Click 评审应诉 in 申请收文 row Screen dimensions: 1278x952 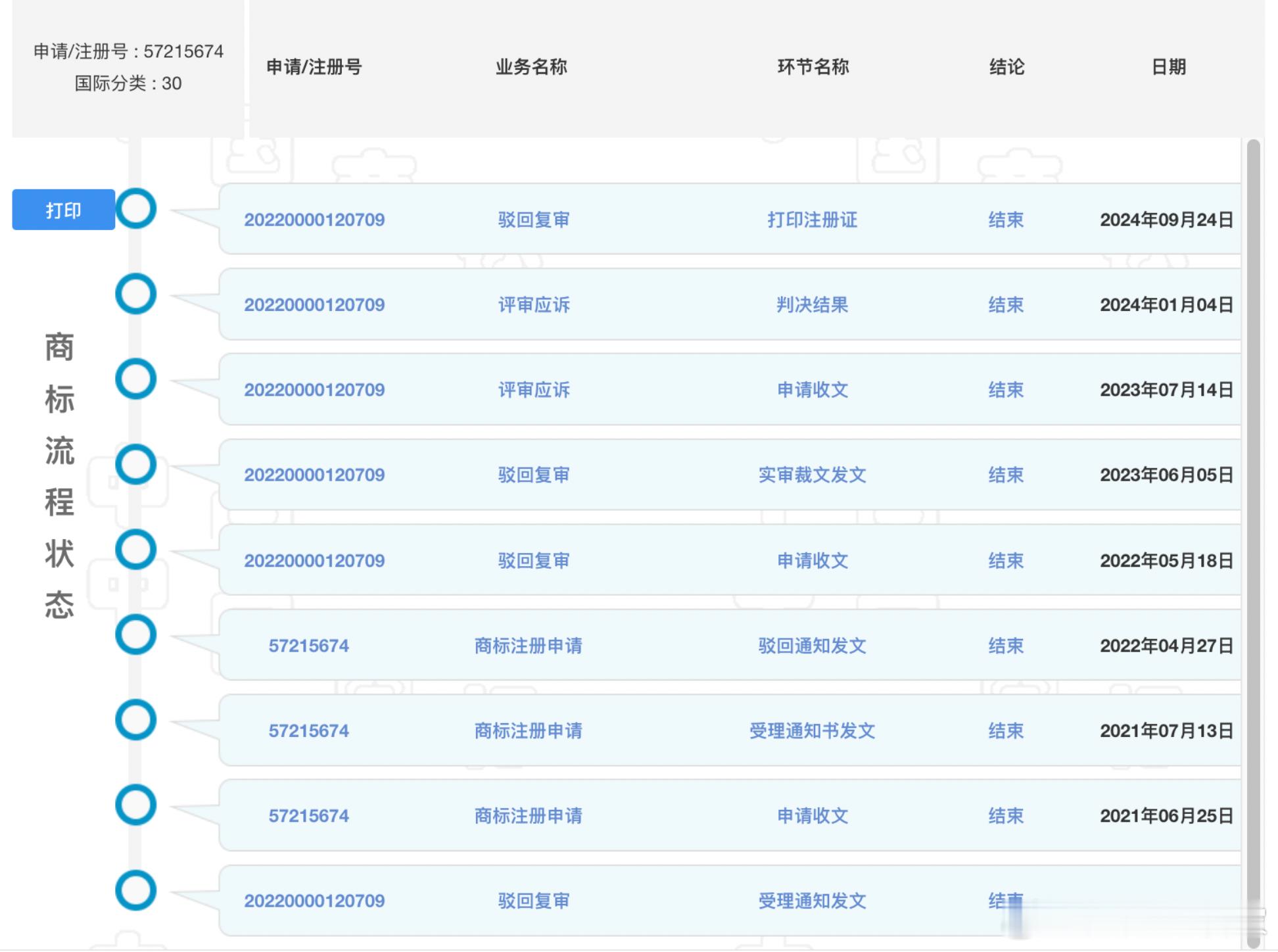533,390
